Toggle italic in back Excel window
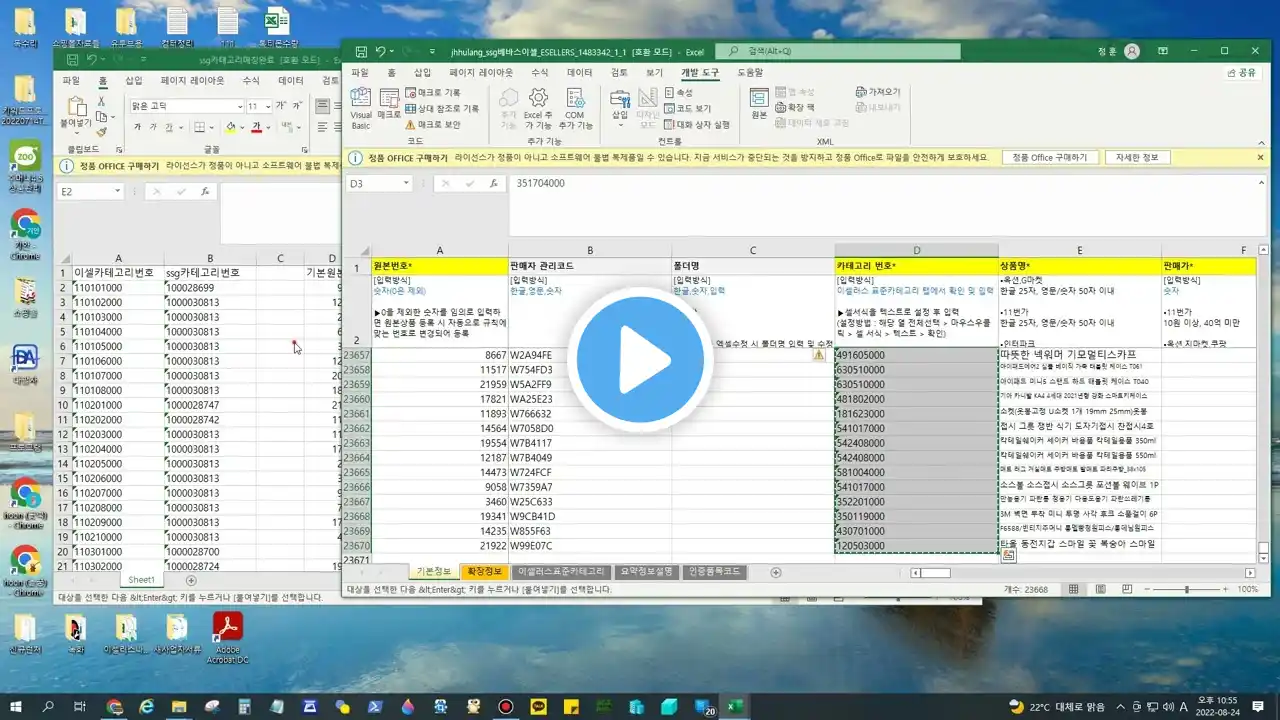The height and width of the screenshot is (720, 1280). [152, 127]
